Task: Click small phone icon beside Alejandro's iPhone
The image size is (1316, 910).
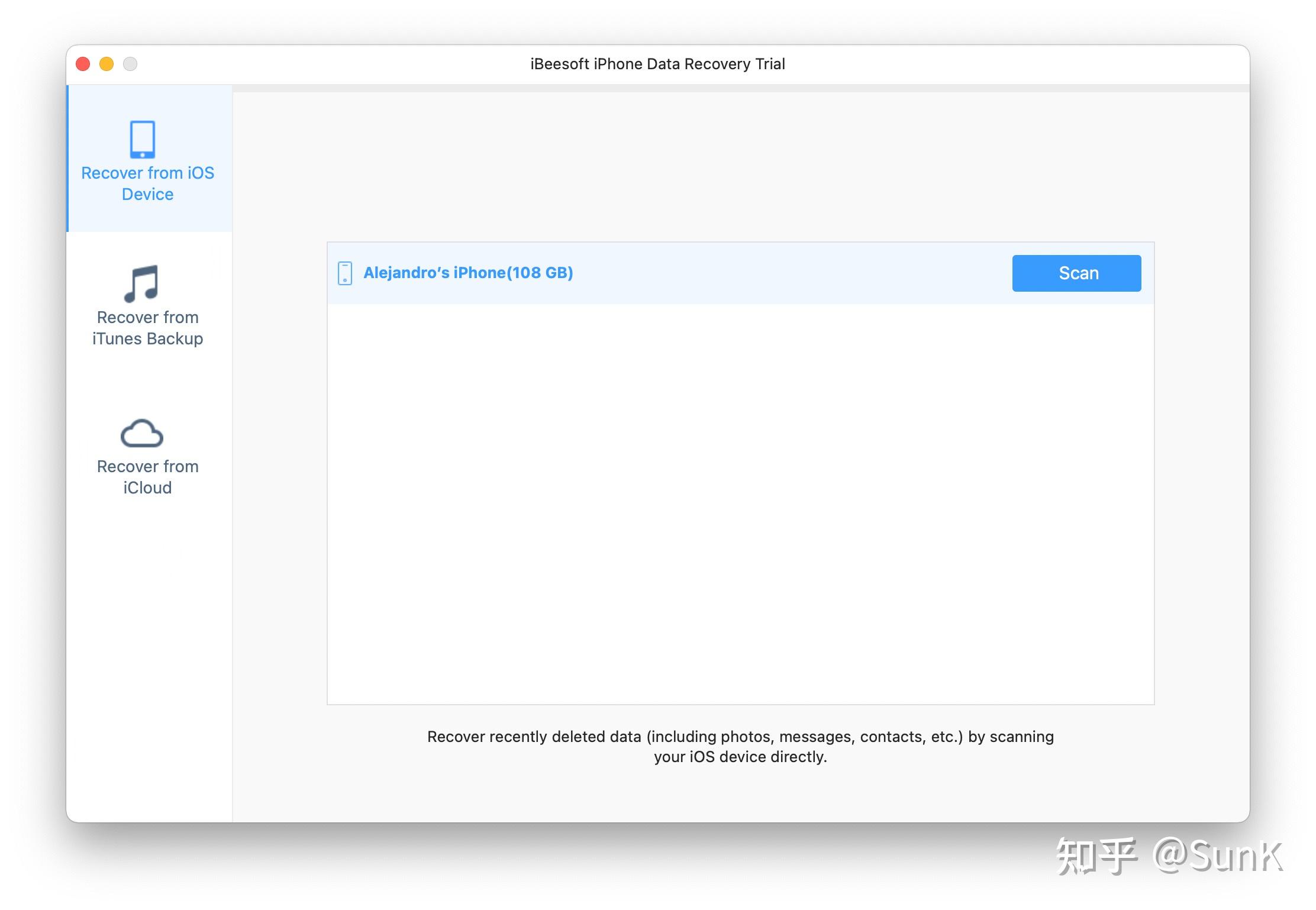Action: click(345, 273)
